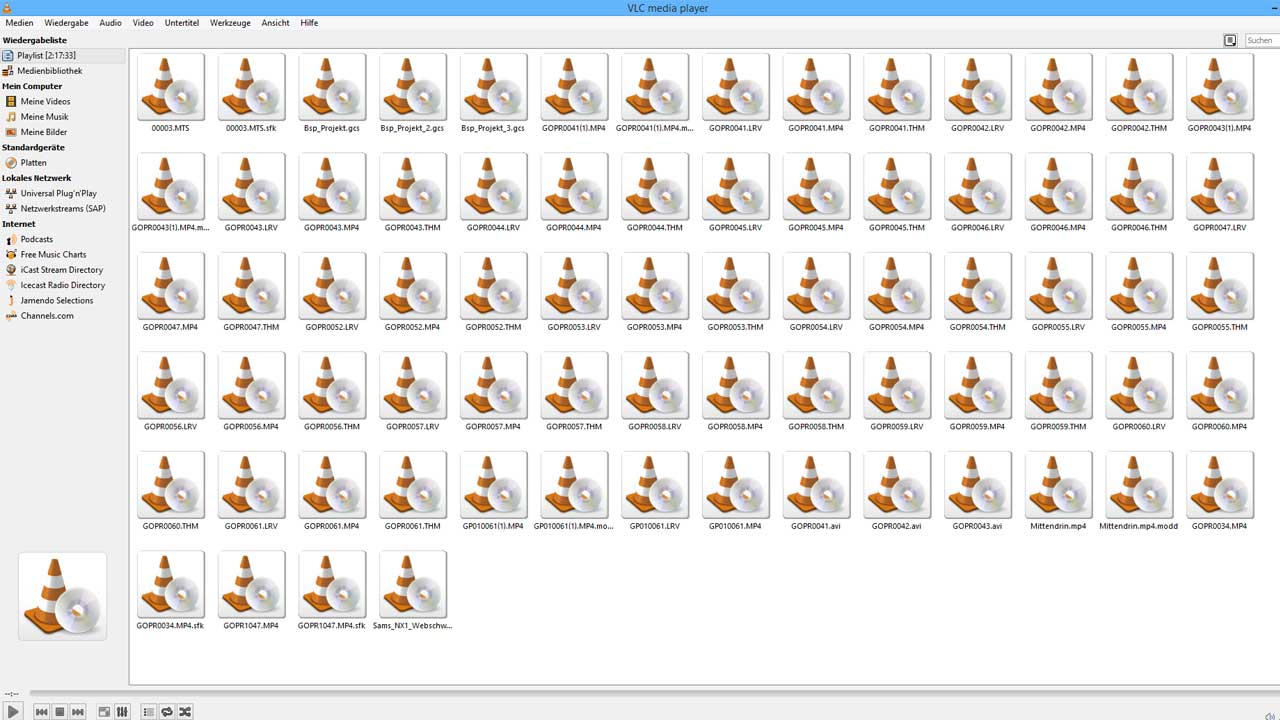The height and width of the screenshot is (720, 1280).
Task: Toggle fullscreen video button
Action: click(104, 712)
